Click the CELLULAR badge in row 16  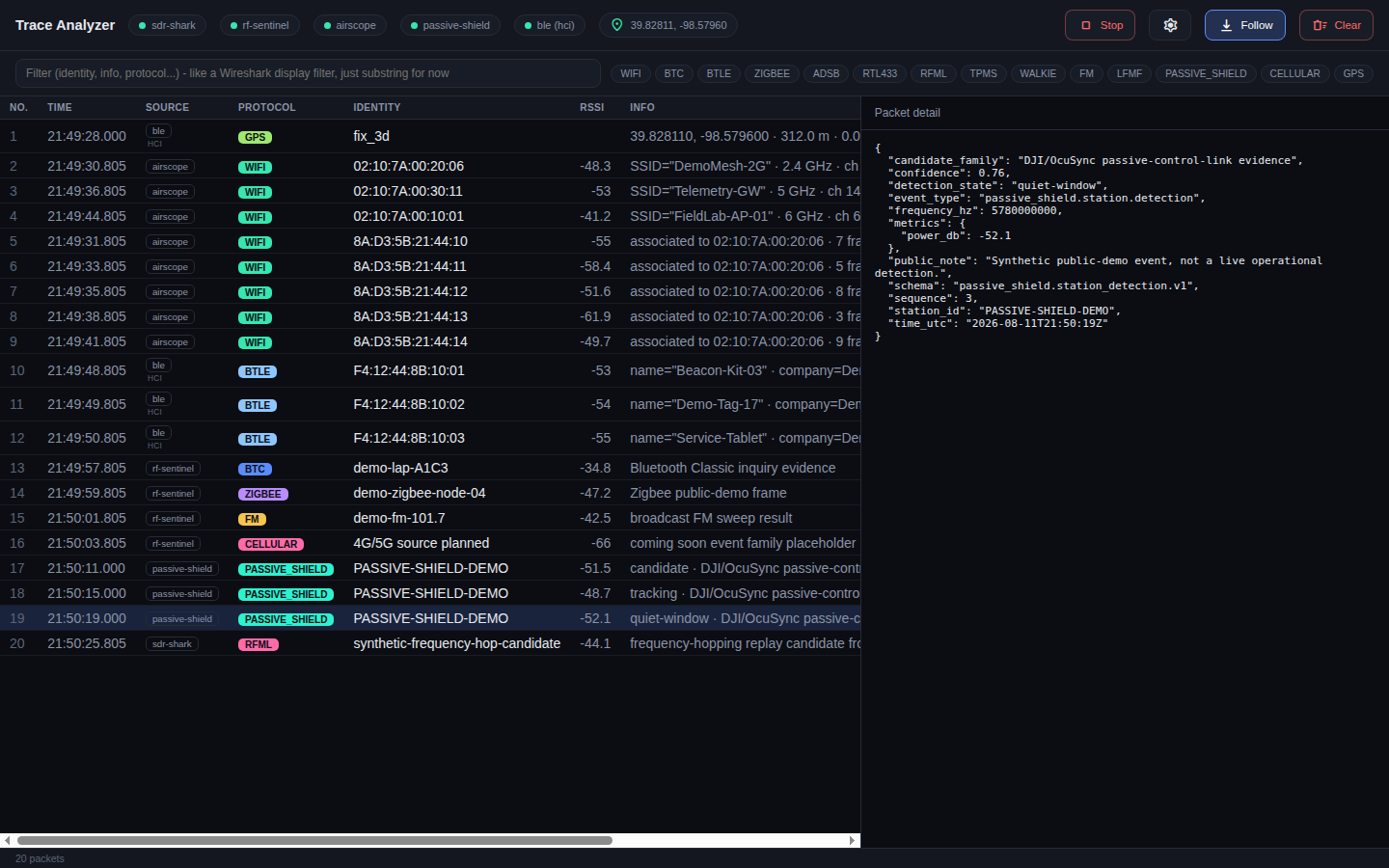271,544
